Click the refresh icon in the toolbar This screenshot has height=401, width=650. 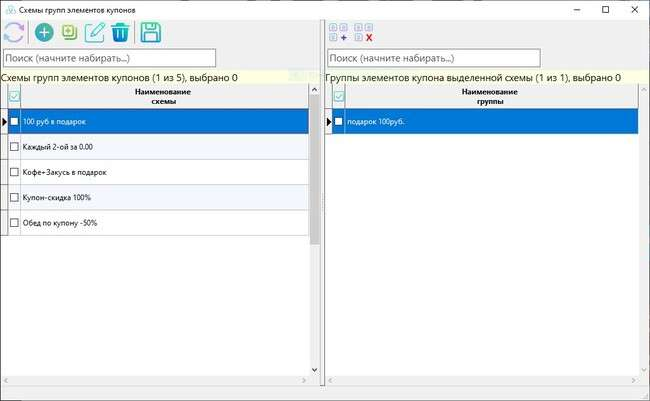16,32
